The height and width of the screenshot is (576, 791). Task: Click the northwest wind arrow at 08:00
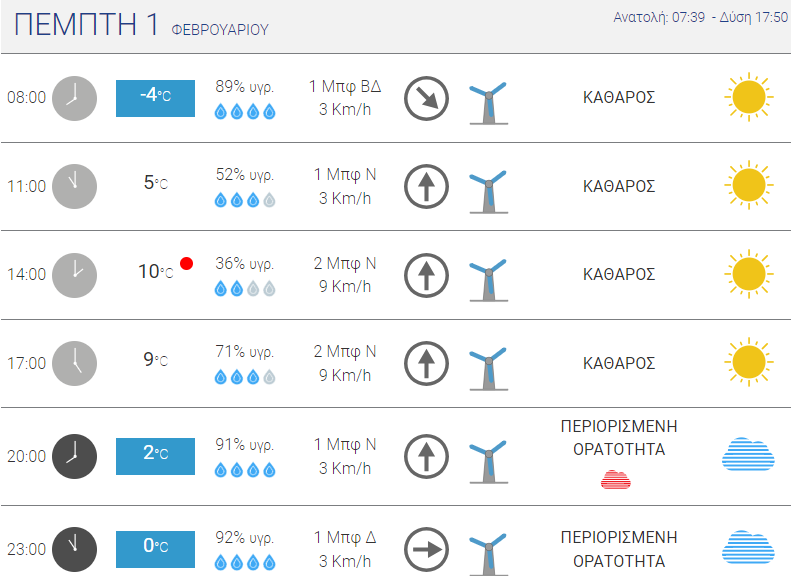point(426,98)
